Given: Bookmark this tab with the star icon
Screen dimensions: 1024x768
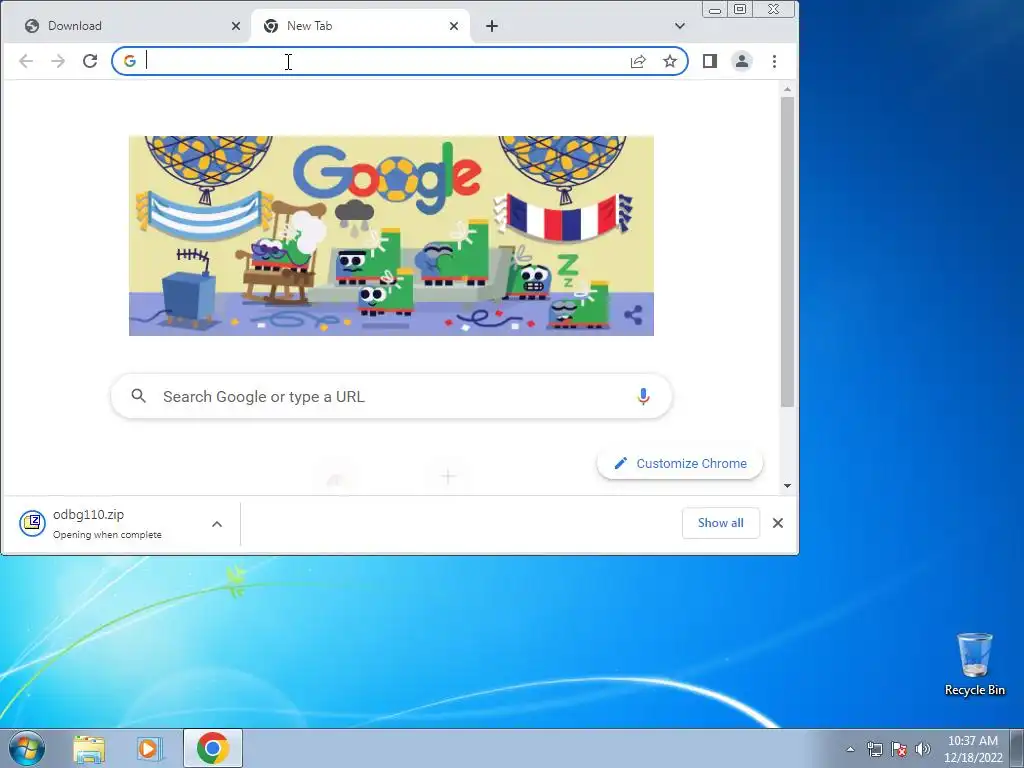Looking at the screenshot, I should [x=670, y=61].
